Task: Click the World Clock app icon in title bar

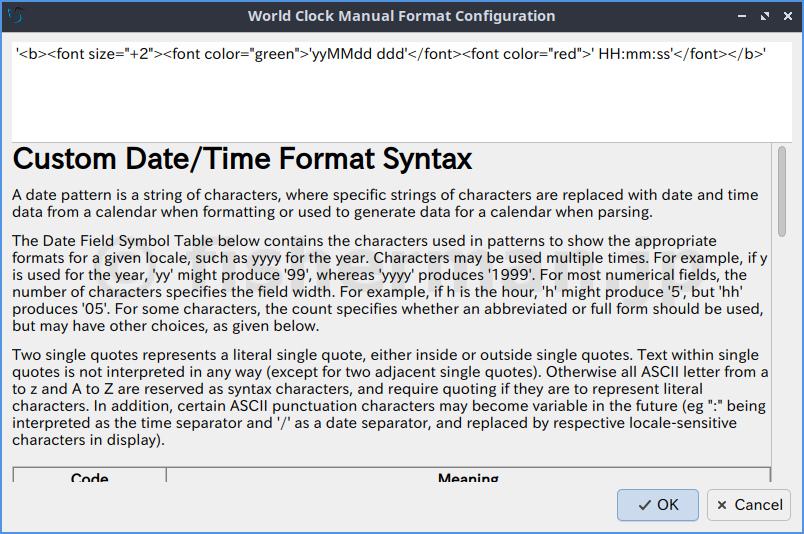Action: coord(15,15)
